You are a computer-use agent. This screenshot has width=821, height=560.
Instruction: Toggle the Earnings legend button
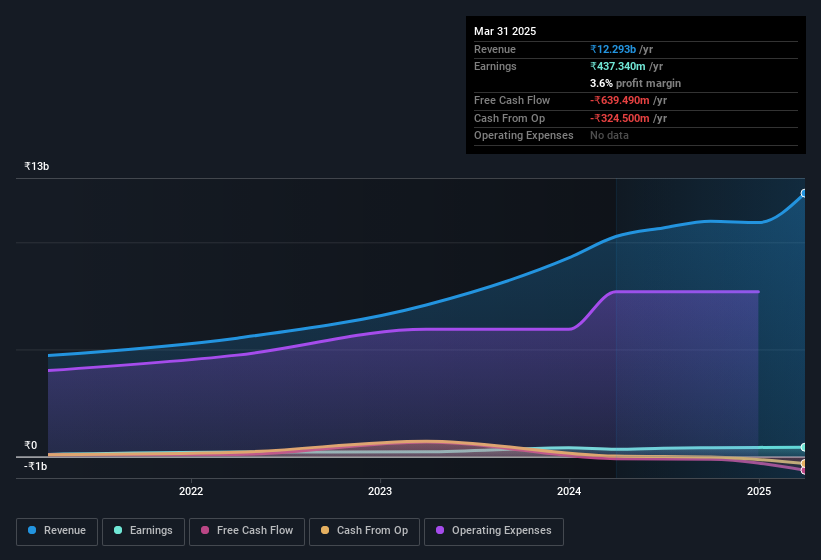coord(143,531)
